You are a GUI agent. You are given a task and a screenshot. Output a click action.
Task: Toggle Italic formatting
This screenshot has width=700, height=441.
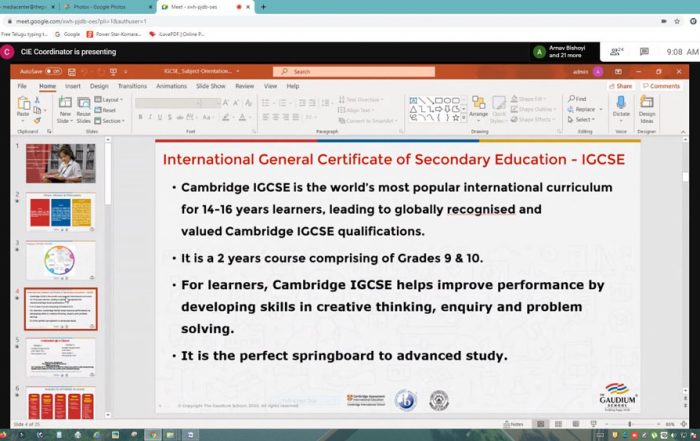coord(150,117)
